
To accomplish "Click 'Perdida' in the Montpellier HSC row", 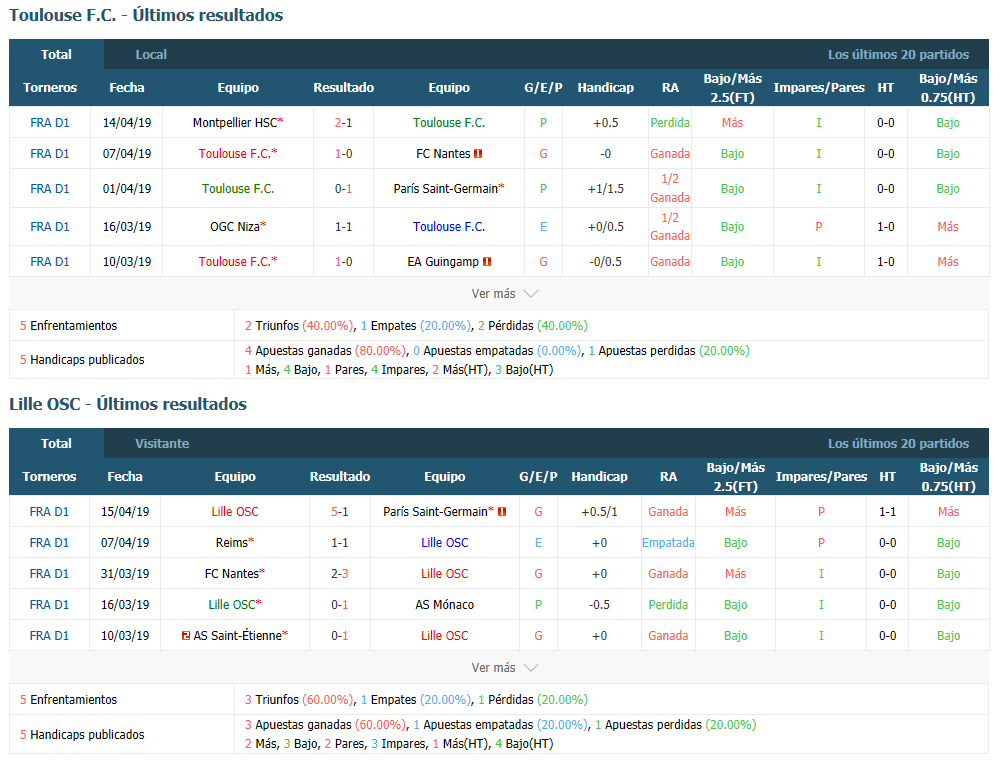I will [x=670, y=123].
